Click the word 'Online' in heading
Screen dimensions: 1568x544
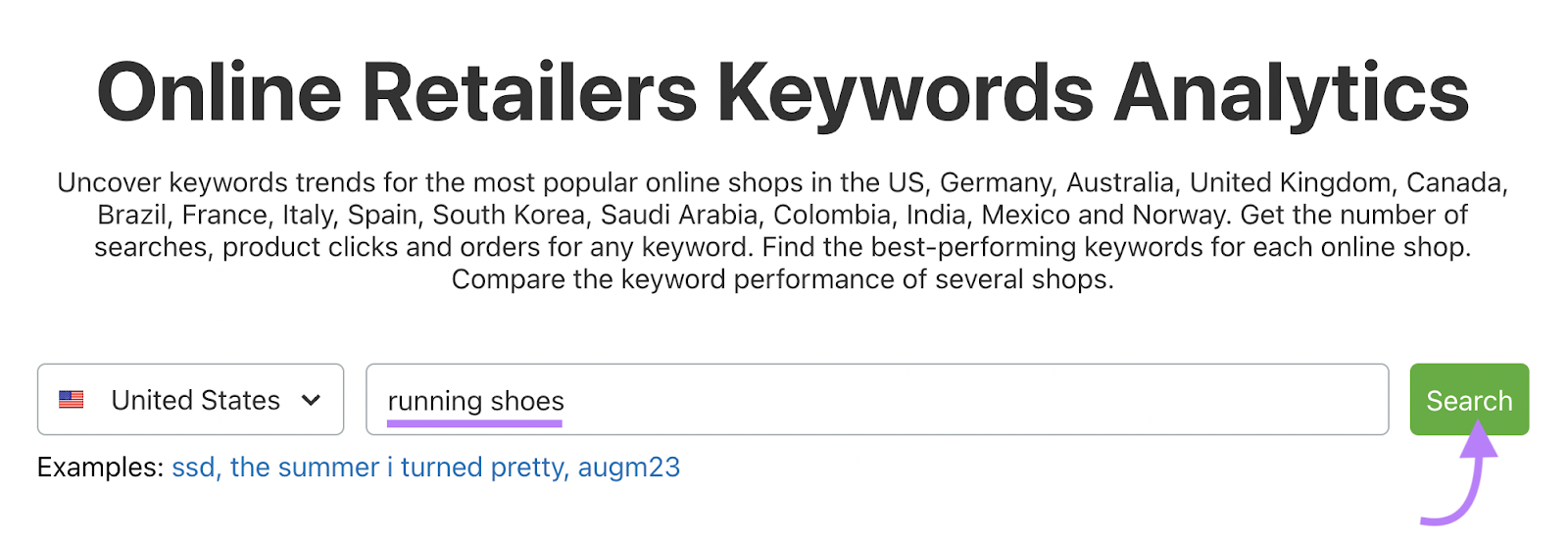point(220,93)
